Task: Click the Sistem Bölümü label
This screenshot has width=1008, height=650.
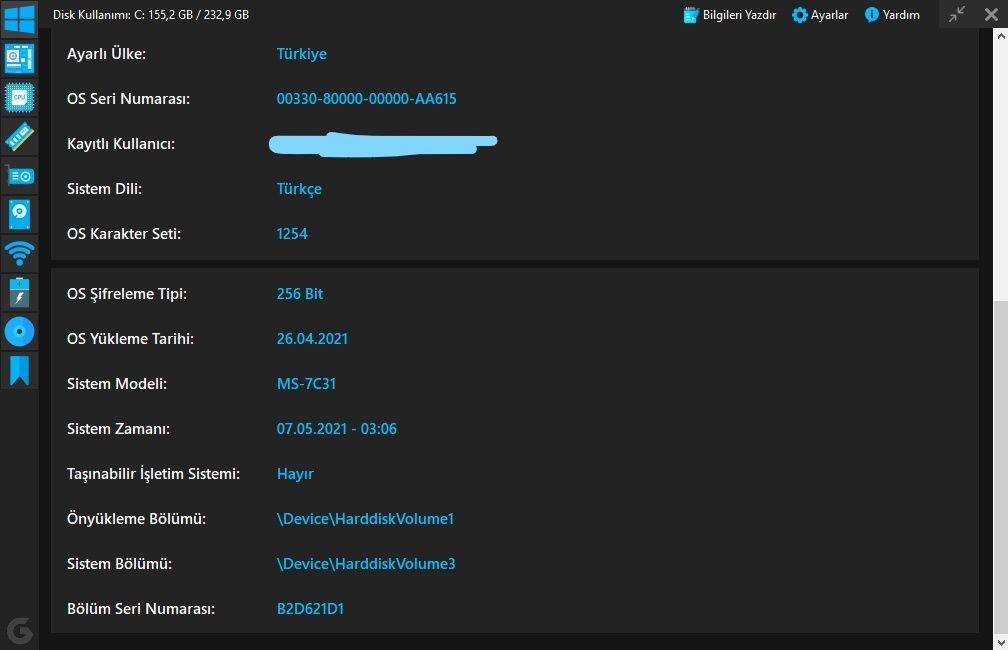Action: (120, 564)
